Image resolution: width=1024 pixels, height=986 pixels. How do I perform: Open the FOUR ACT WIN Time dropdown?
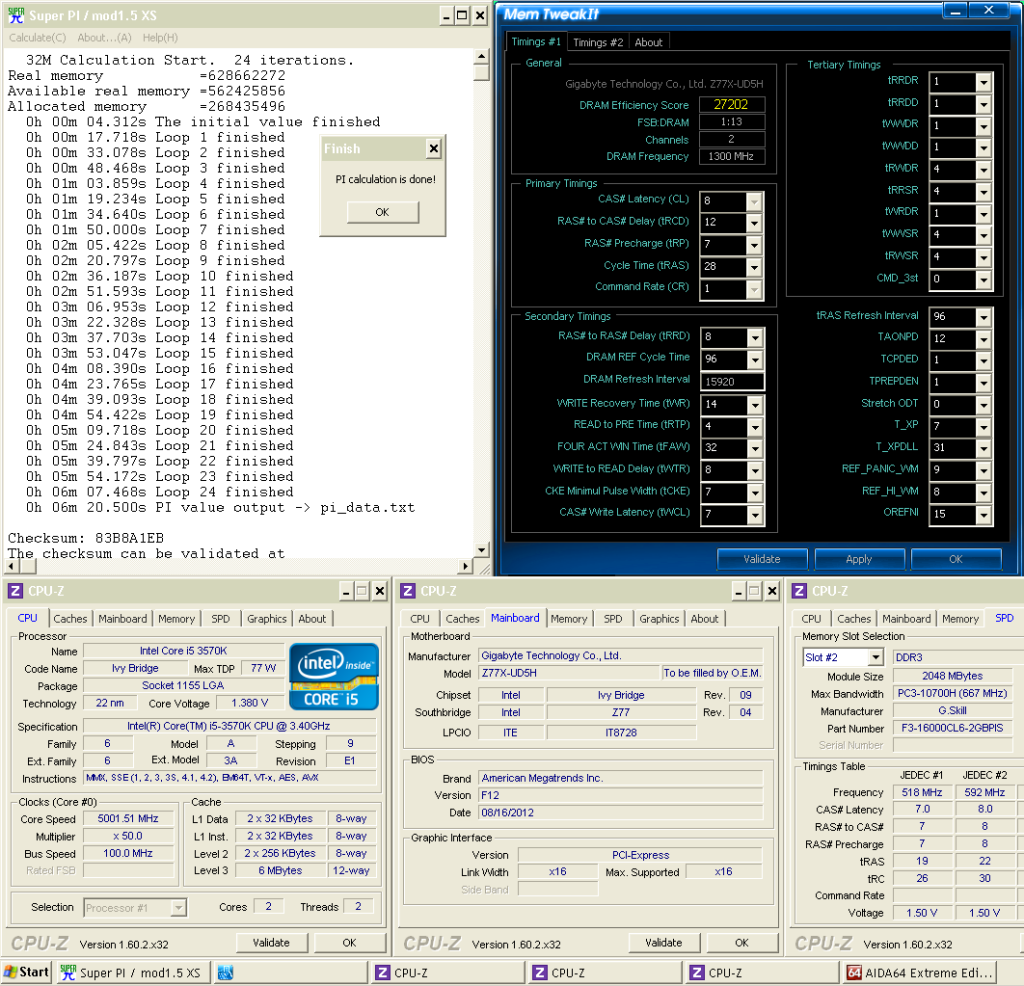click(755, 447)
